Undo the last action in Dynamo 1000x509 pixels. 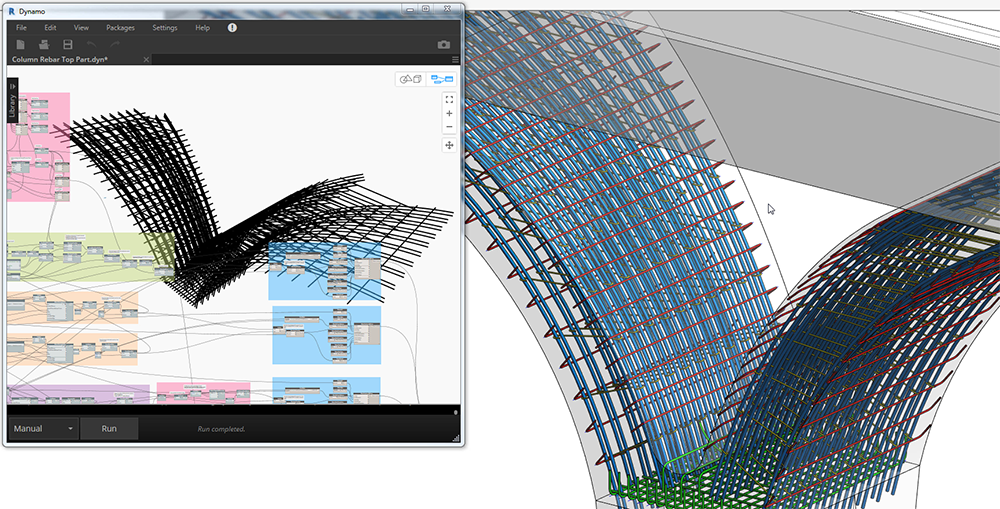click(x=91, y=45)
